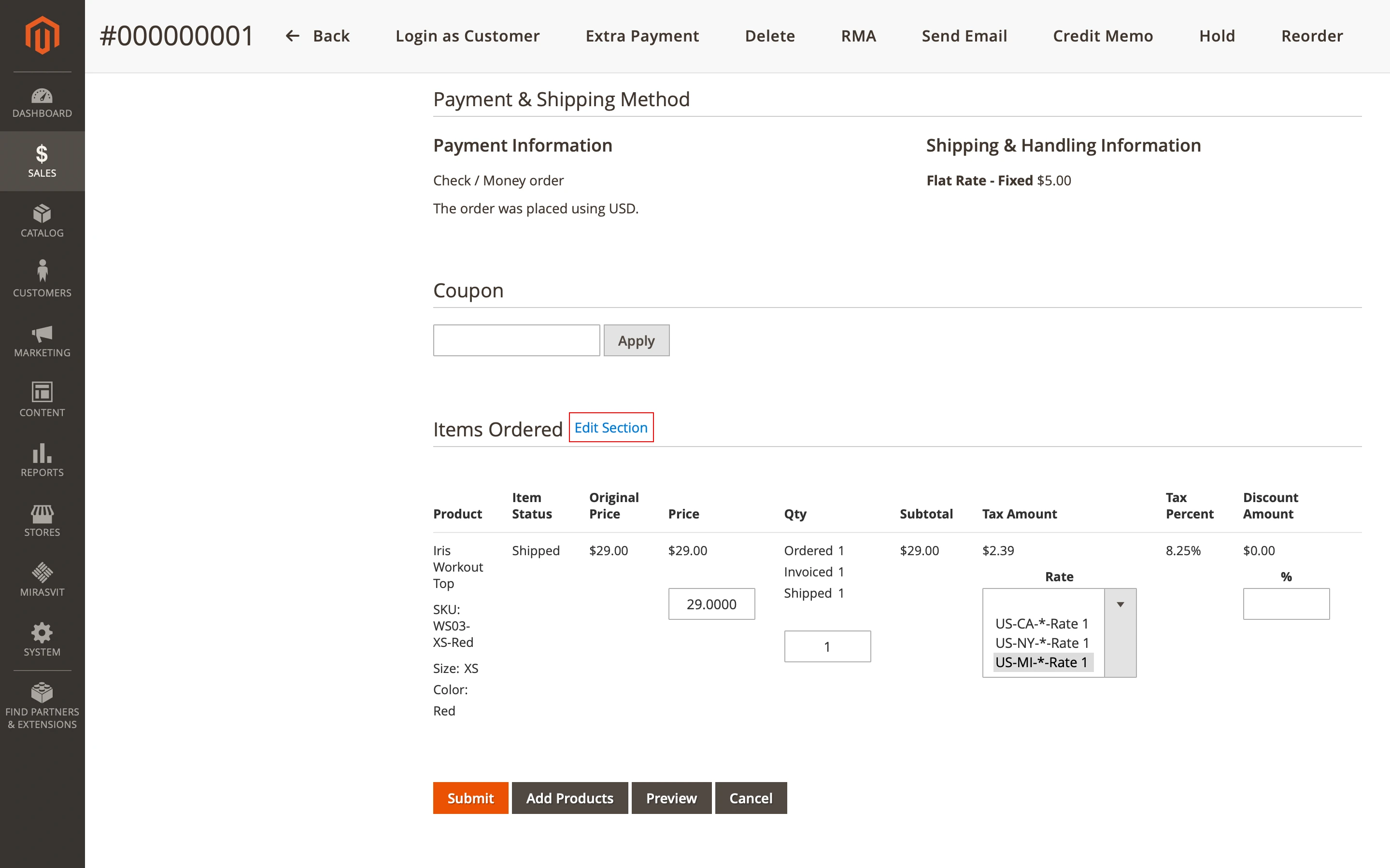Click the Edit Section link
This screenshot has height=868, width=1390.
[611, 428]
